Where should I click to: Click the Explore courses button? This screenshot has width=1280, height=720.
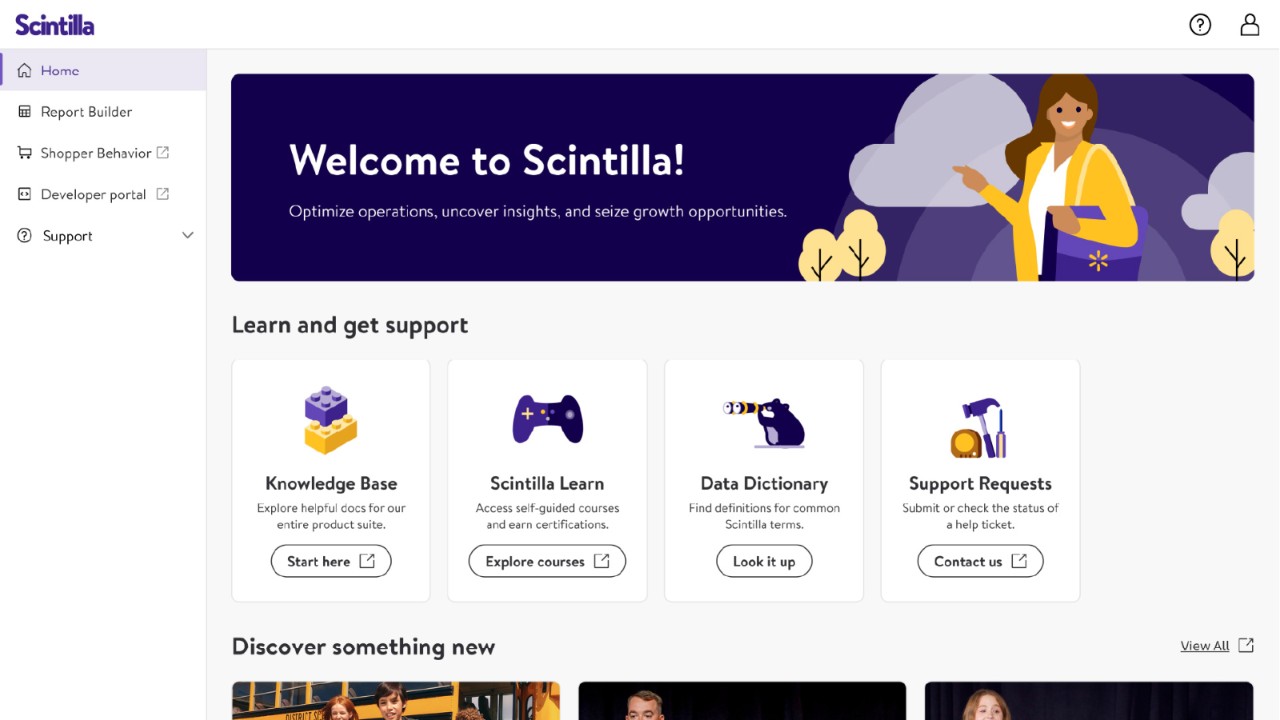[547, 561]
